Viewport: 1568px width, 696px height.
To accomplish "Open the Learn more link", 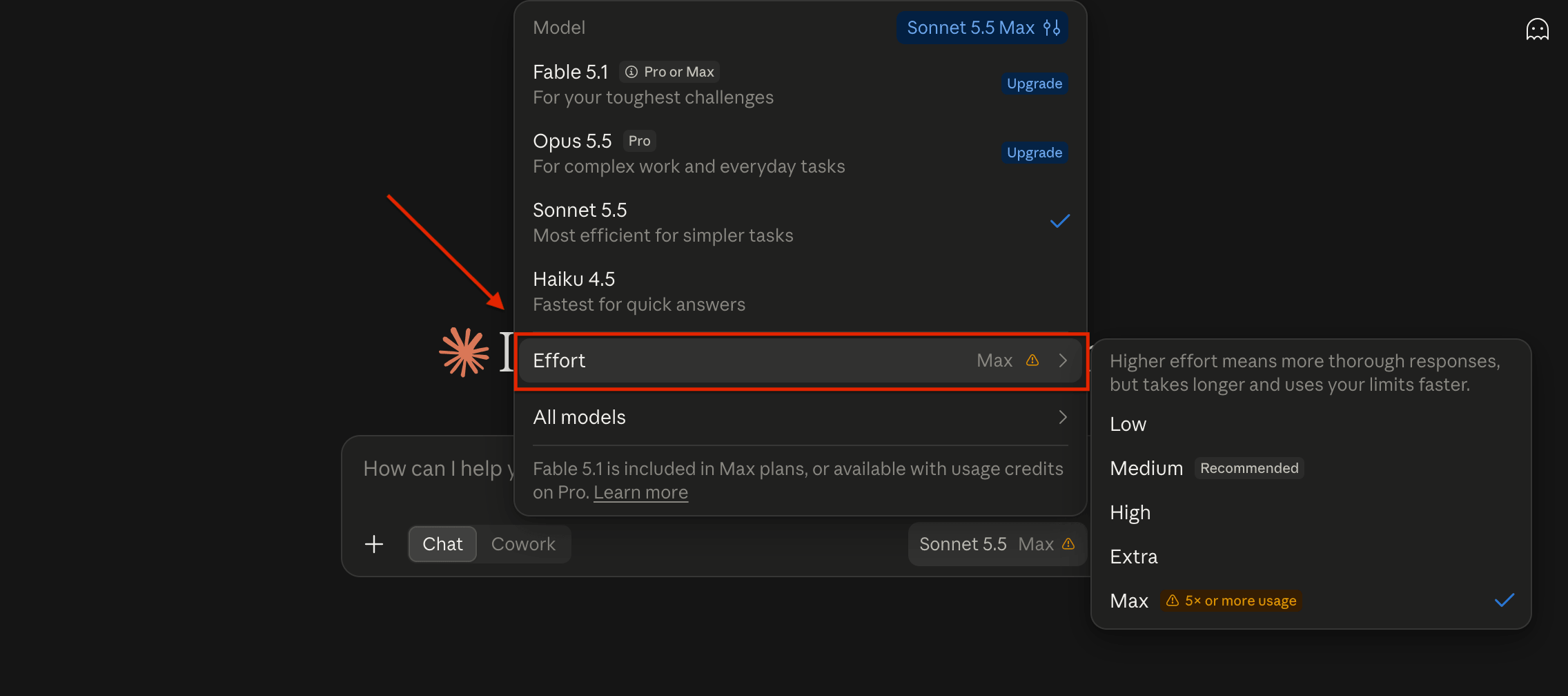I will (x=640, y=492).
